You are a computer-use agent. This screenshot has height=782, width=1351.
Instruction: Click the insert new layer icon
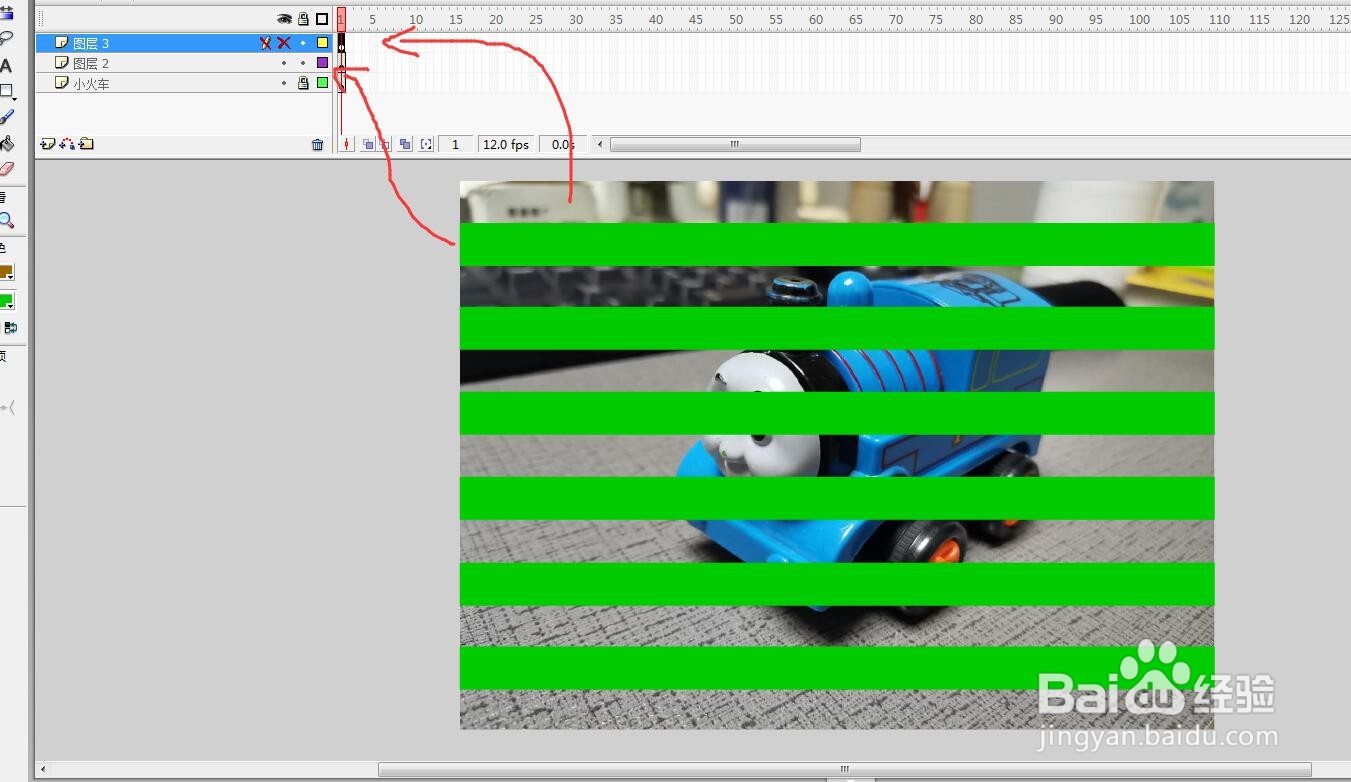47,144
